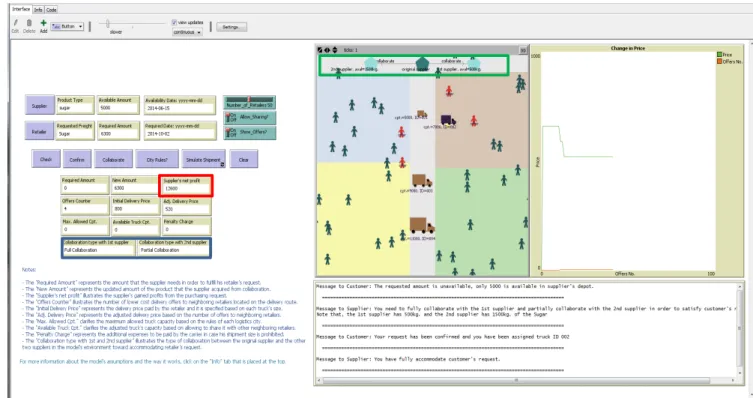Switch to the Code tab
Screen dimensions: 753x398
point(51,10)
